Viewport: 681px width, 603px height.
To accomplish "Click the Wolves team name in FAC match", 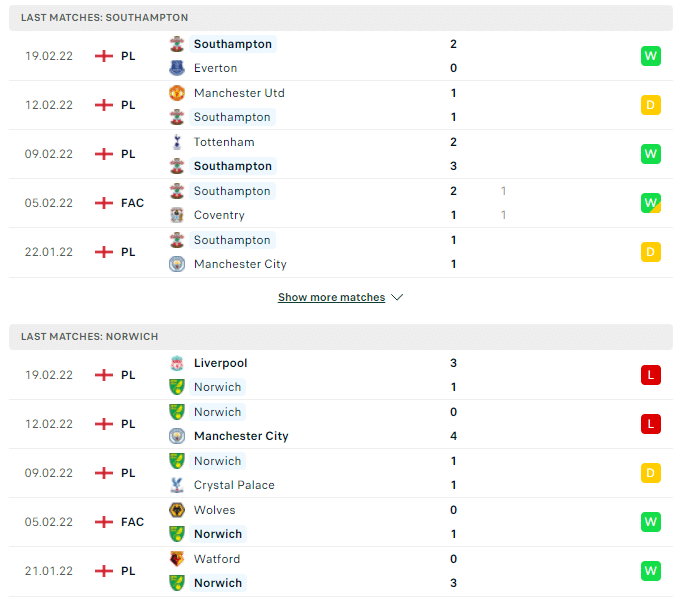I will coord(215,510).
